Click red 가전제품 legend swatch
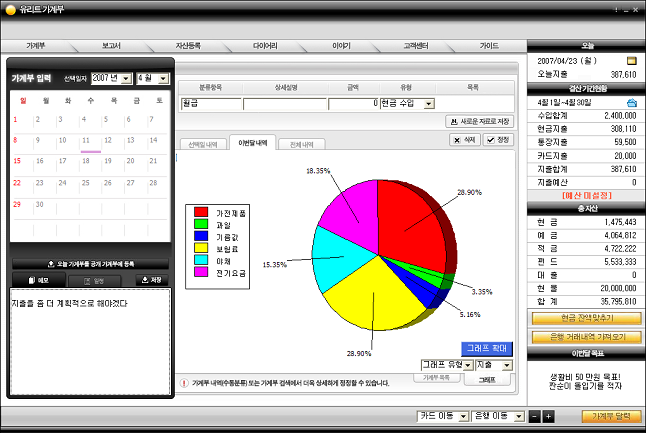 (x=201, y=212)
